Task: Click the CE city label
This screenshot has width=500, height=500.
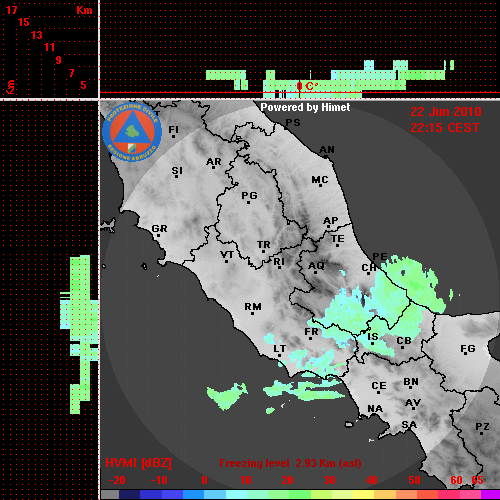Action: click(379, 386)
